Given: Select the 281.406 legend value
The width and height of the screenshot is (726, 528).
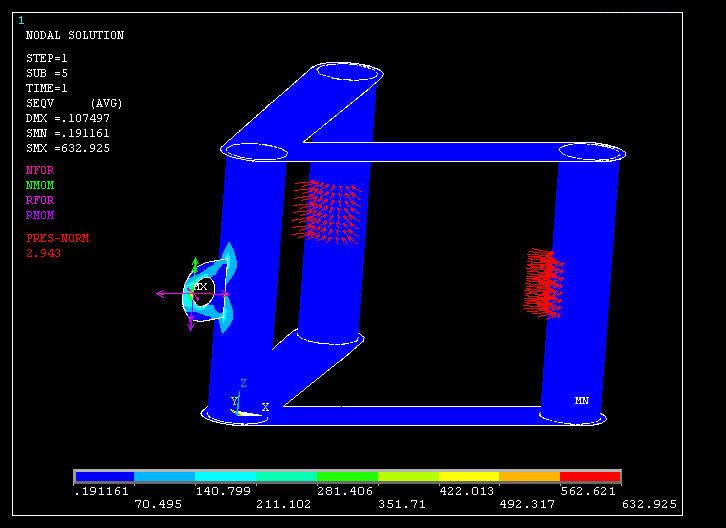Looking at the screenshot, I should coord(345,491).
